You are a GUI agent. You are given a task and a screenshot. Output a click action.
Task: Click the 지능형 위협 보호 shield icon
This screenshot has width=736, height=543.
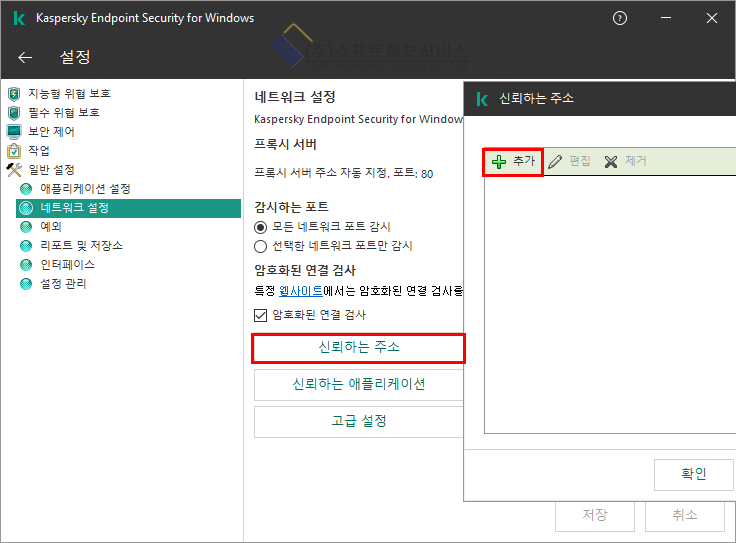(x=14, y=94)
